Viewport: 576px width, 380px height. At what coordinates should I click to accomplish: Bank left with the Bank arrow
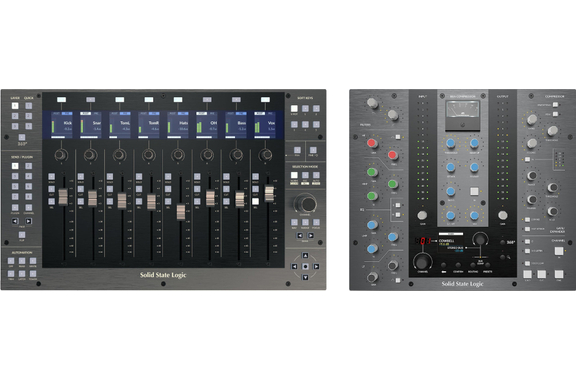coord(300,236)
